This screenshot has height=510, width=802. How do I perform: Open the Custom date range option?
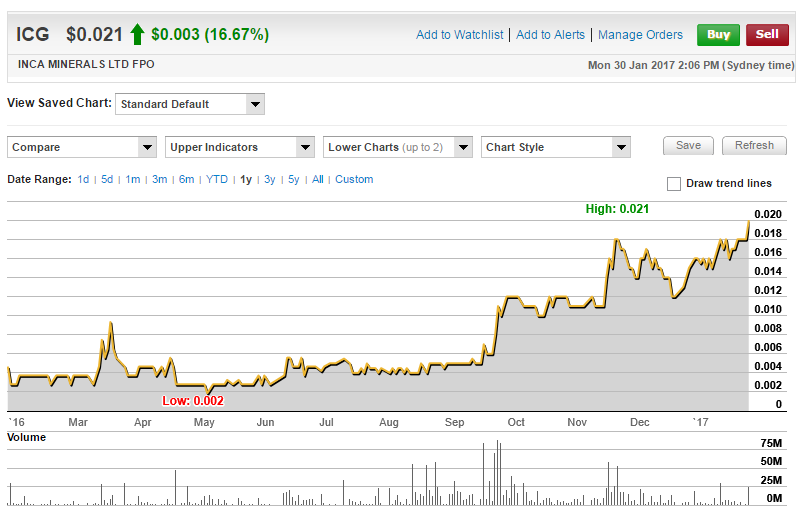[x=354, y=180]
